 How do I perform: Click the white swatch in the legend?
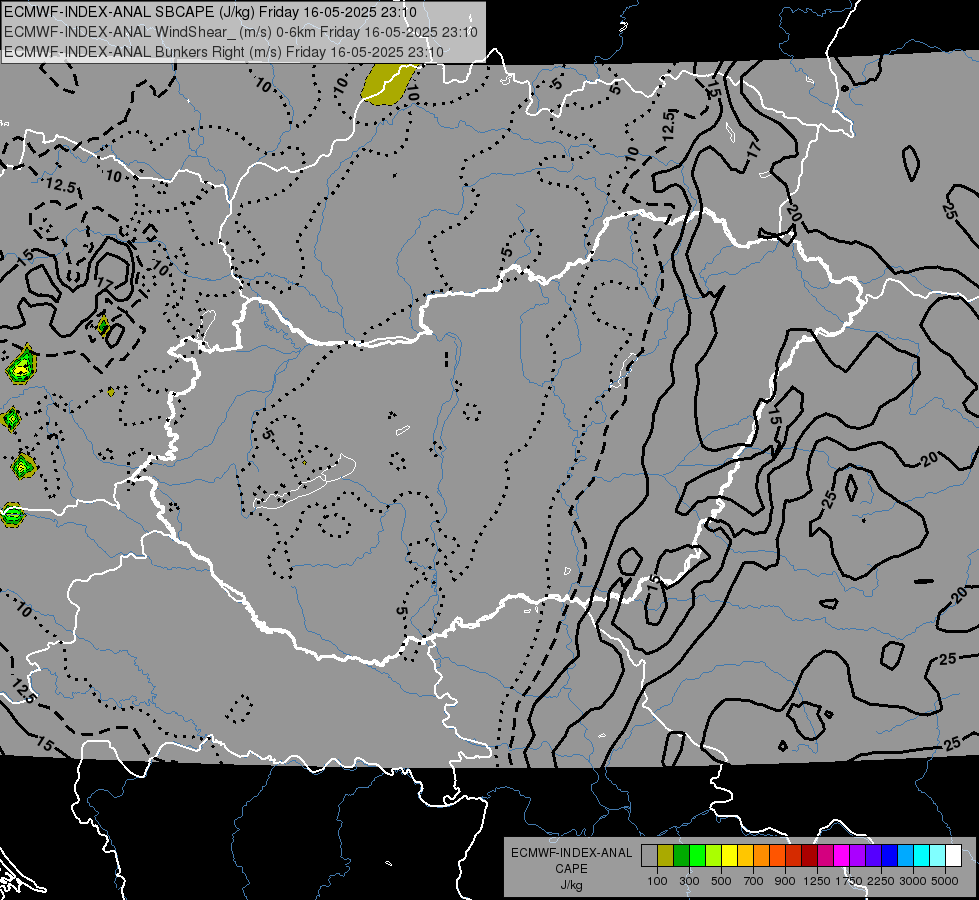954,855
